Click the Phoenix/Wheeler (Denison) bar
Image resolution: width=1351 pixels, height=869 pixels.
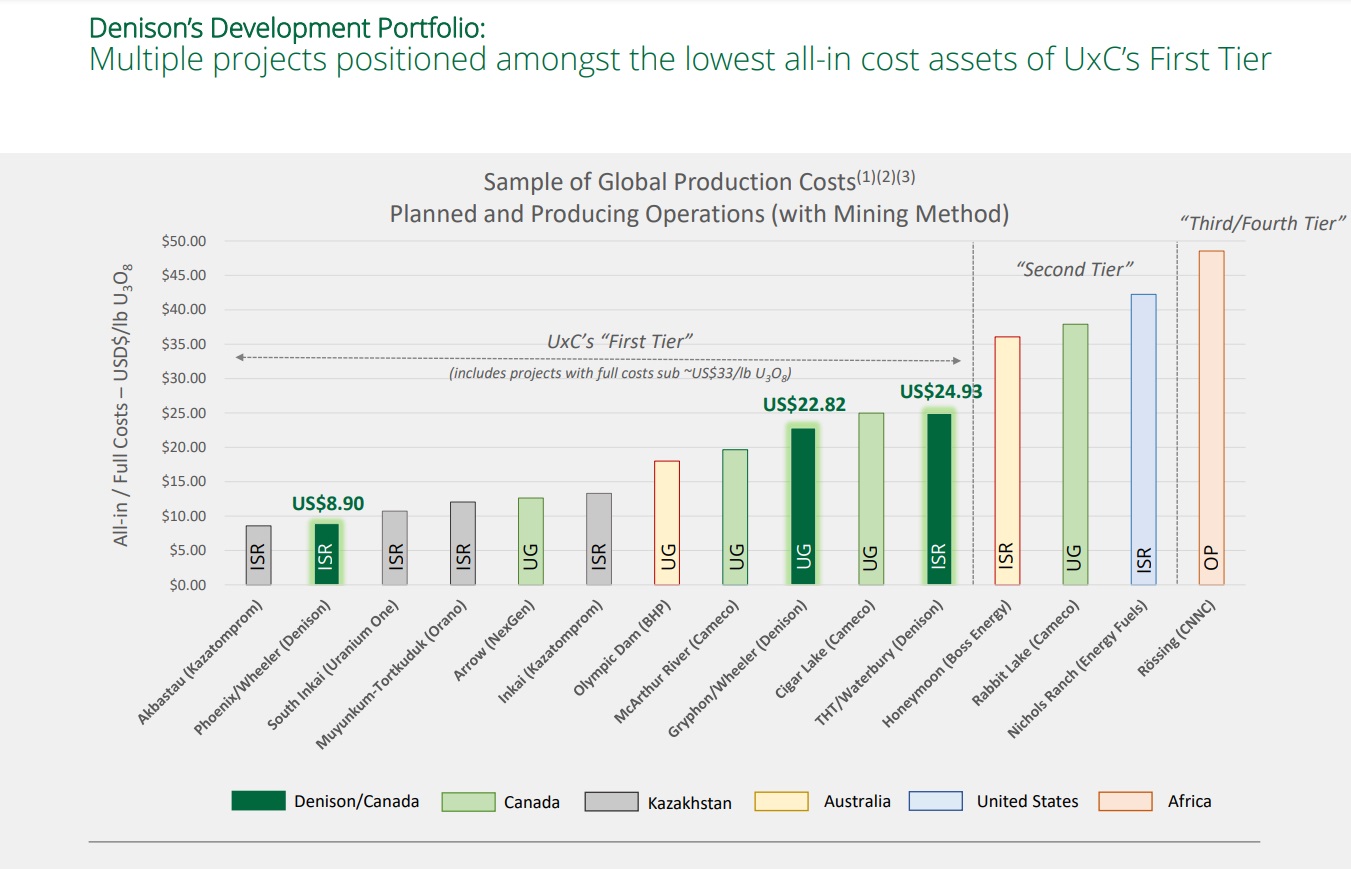[x=326, y=554]
